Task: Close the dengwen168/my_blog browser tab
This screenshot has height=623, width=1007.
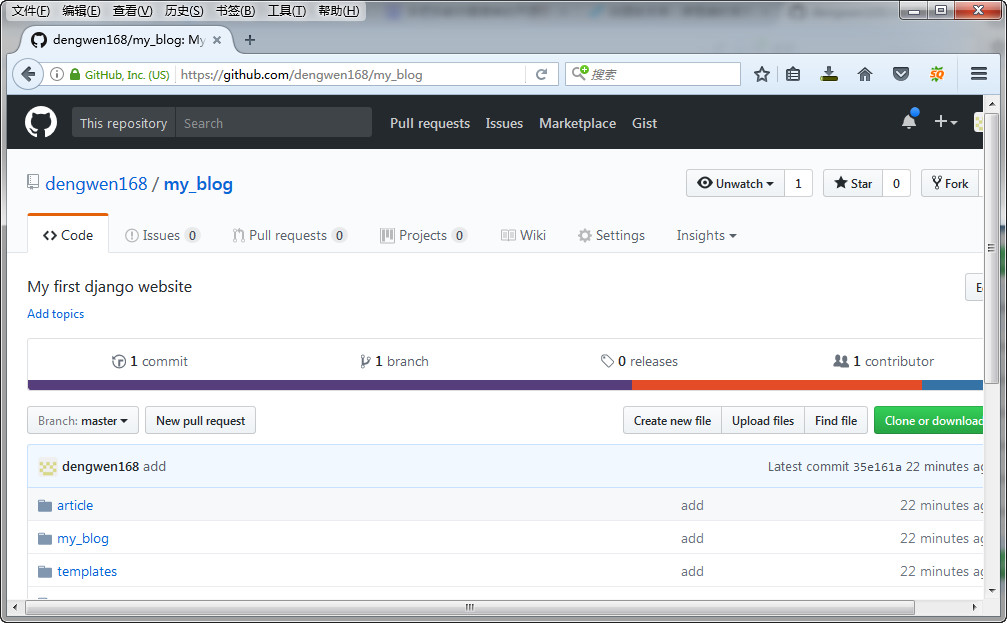Action: [217, 40]
